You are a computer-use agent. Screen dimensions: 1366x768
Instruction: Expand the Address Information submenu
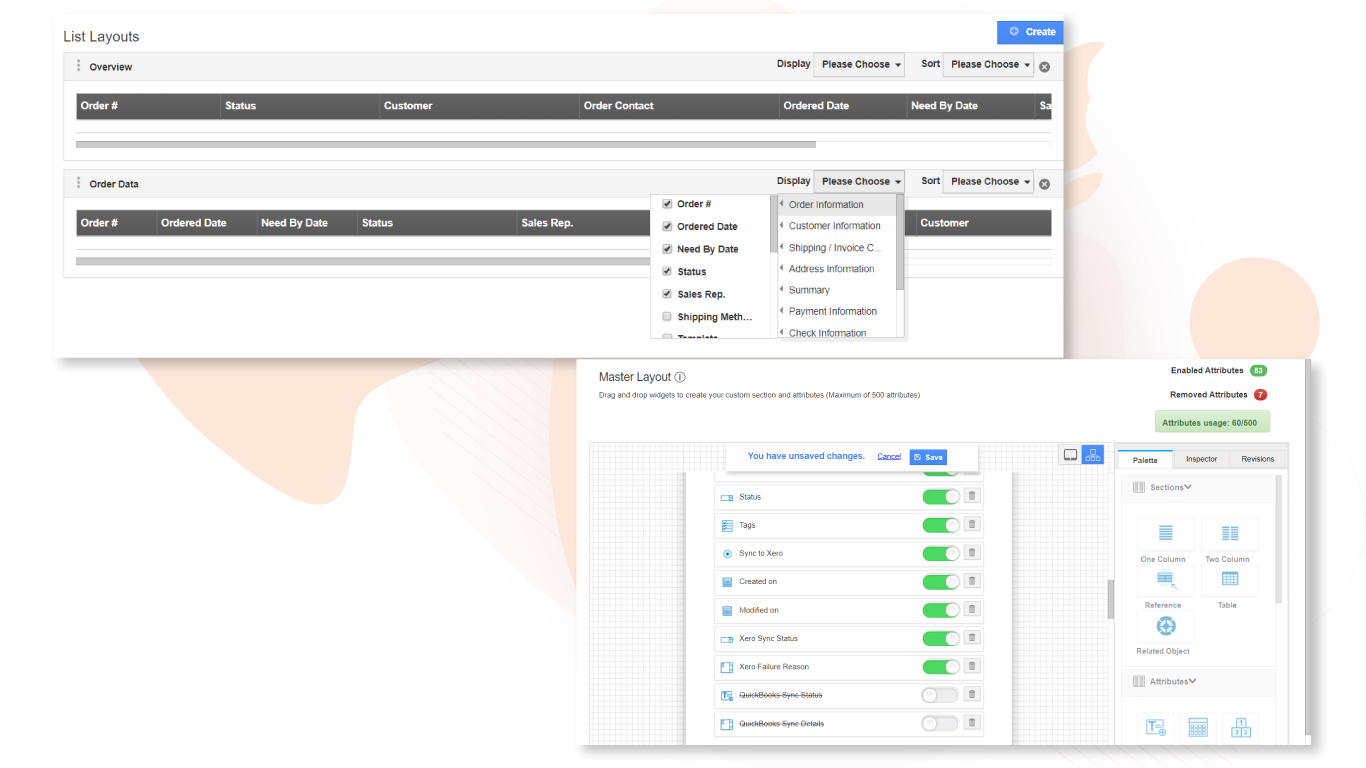(837, 269)
